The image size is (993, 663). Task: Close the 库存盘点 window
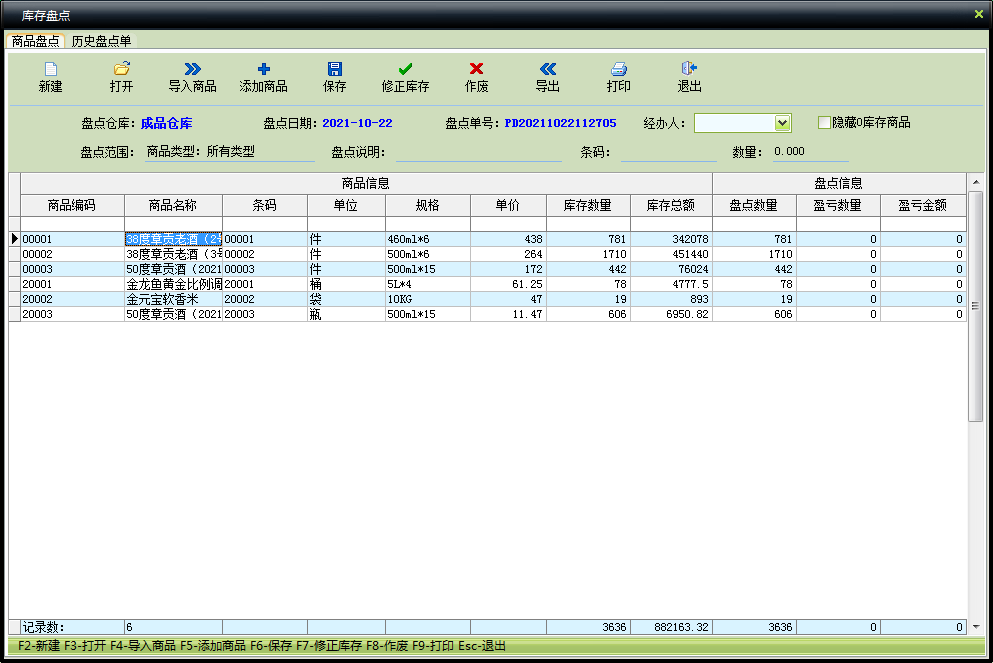pos(978,14)
